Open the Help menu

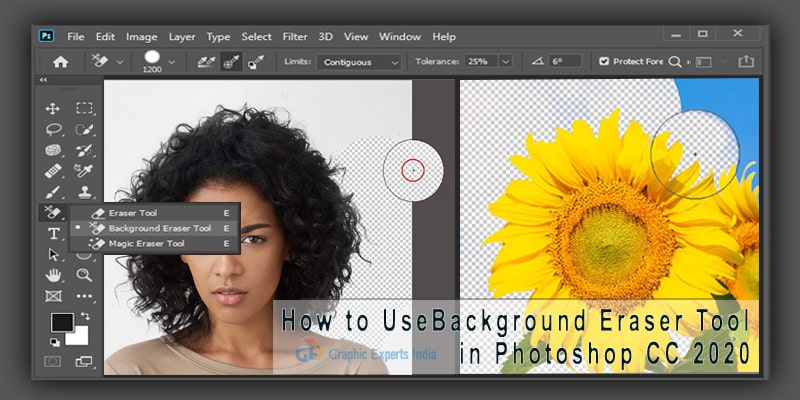(444, 37)
